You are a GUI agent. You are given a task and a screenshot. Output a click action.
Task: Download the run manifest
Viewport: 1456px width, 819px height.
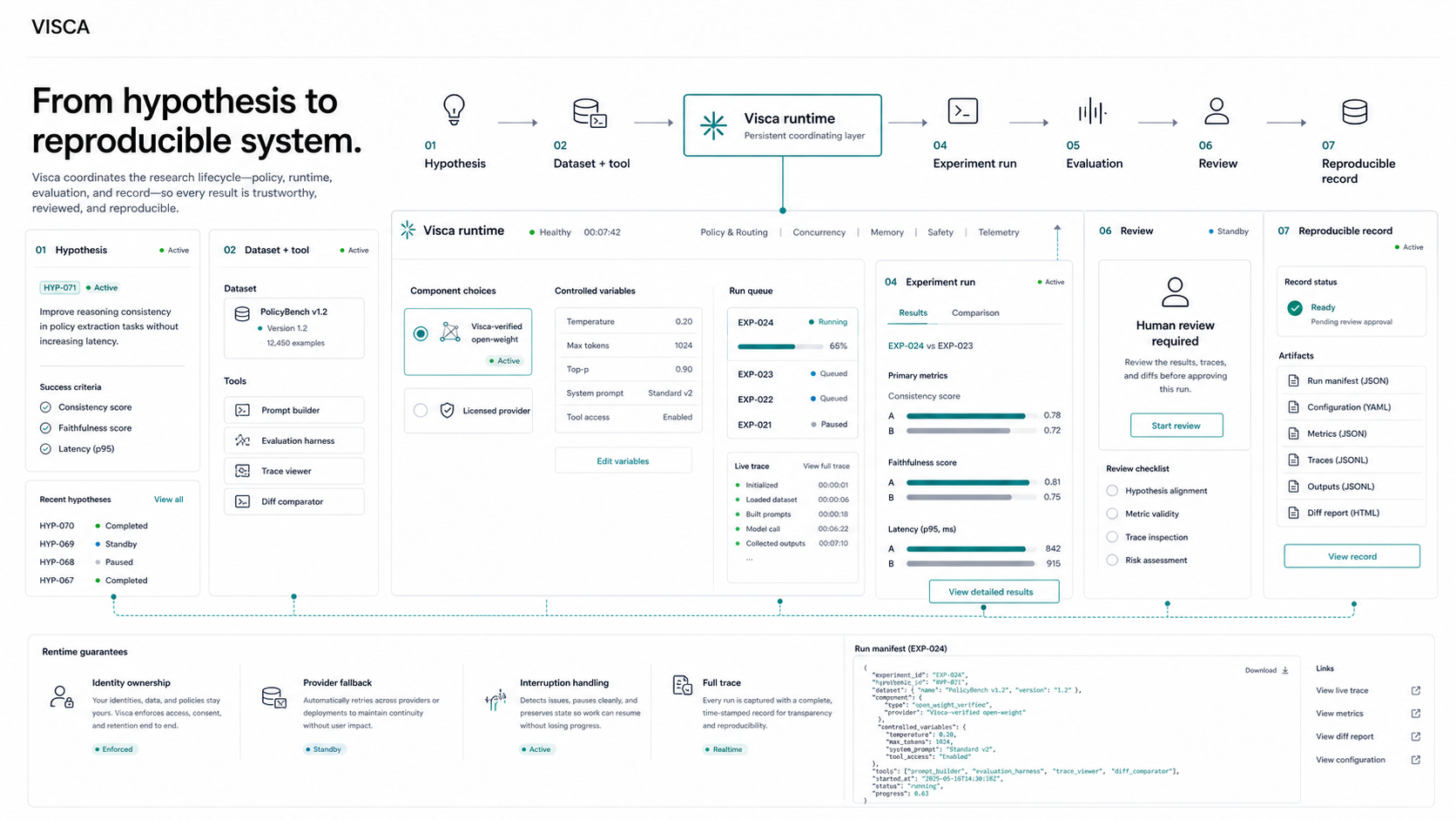[1266, 670]
